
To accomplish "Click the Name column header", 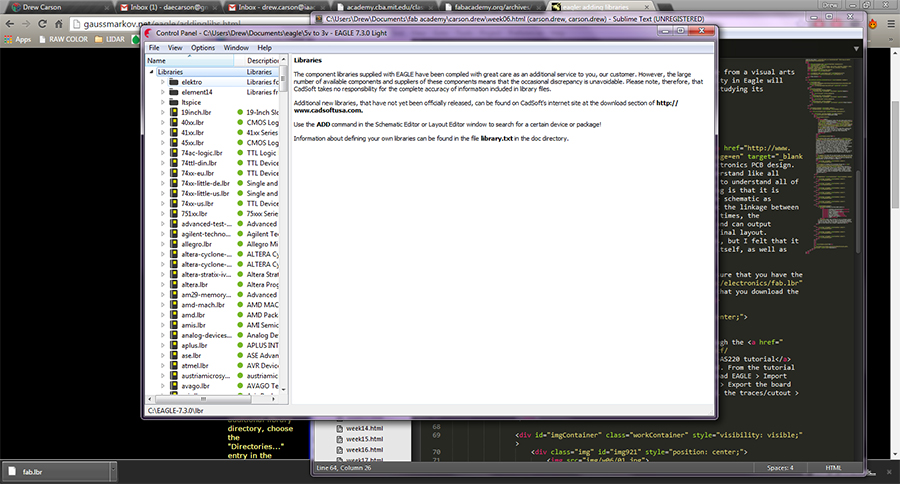I will (189, 60).
